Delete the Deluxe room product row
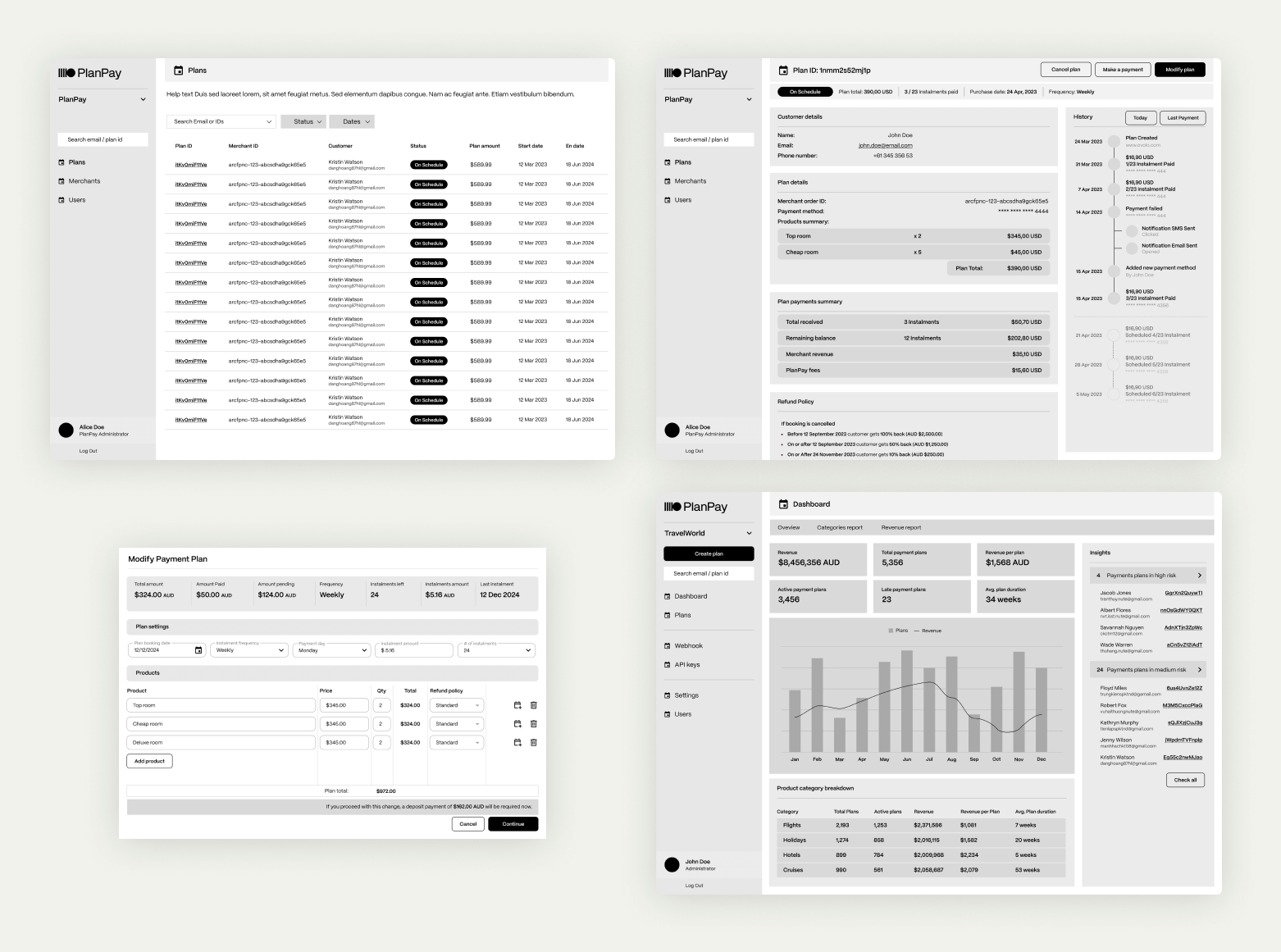This screenshot has width=1281, height=952. click(533, 743)
